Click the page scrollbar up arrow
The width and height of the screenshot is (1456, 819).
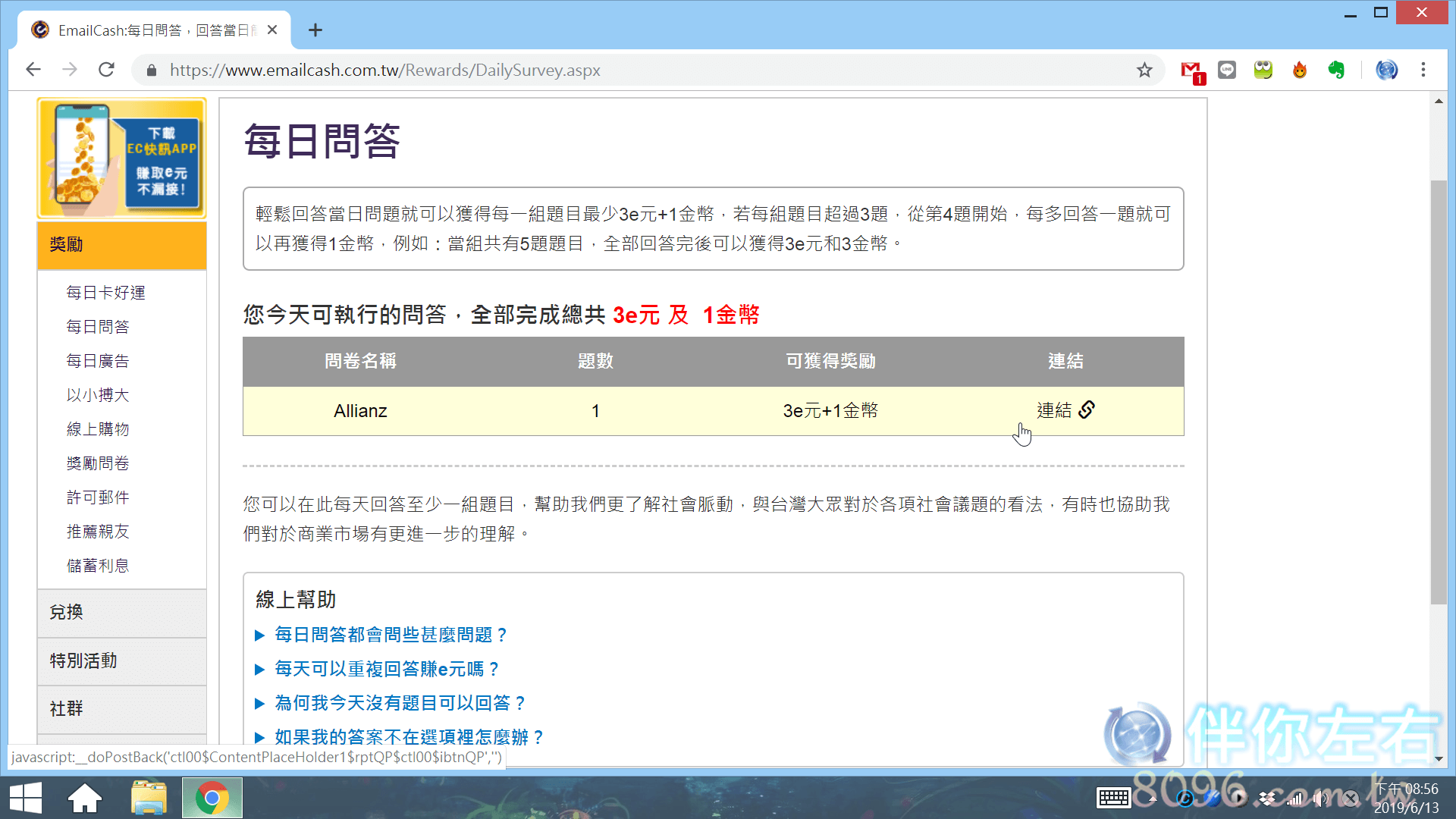tap(1439, 101)
